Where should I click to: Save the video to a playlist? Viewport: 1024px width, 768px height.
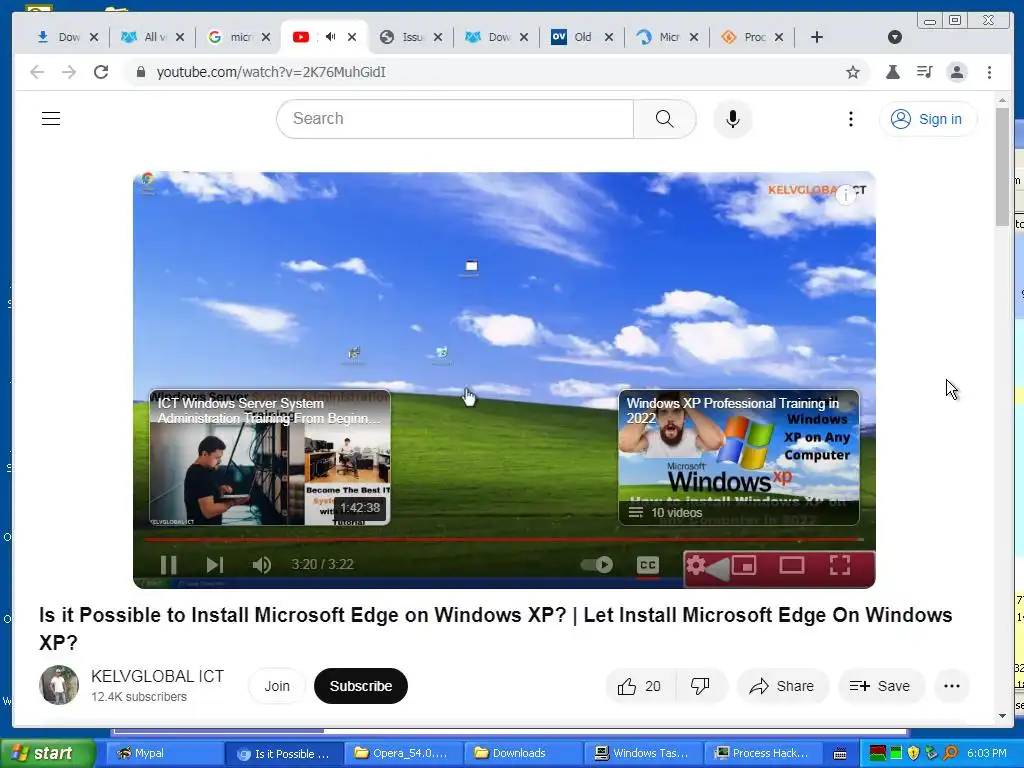point(880,686)
